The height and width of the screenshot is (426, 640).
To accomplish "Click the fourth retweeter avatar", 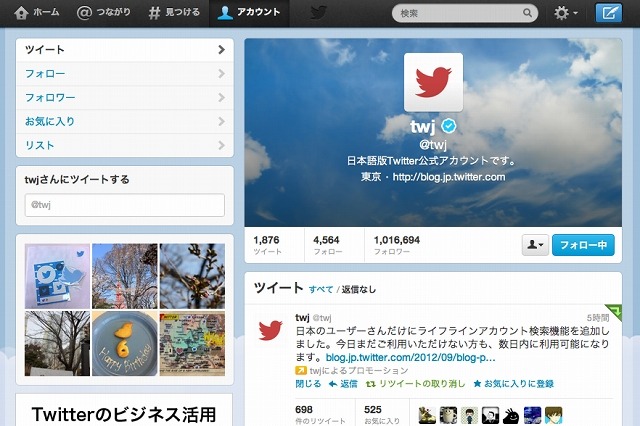I will tap(490, 415).
